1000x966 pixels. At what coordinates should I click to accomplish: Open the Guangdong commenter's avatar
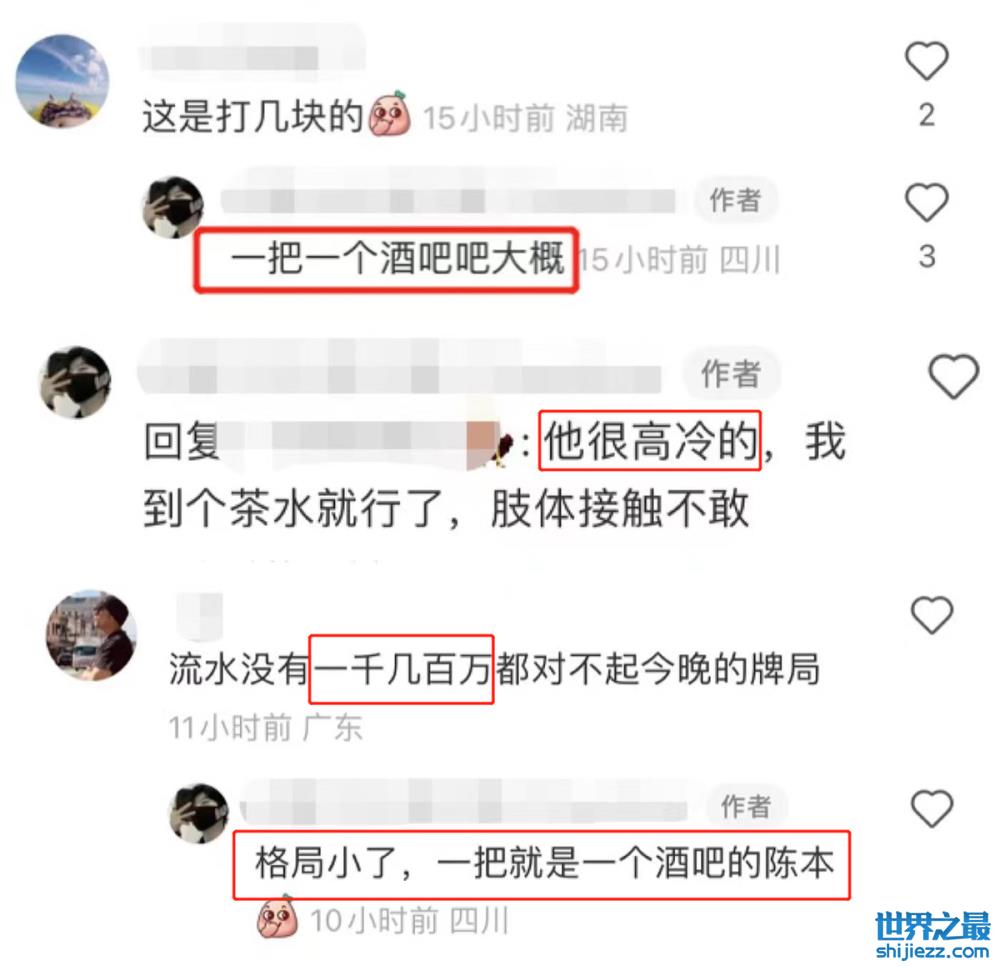(x=92, y=635)
